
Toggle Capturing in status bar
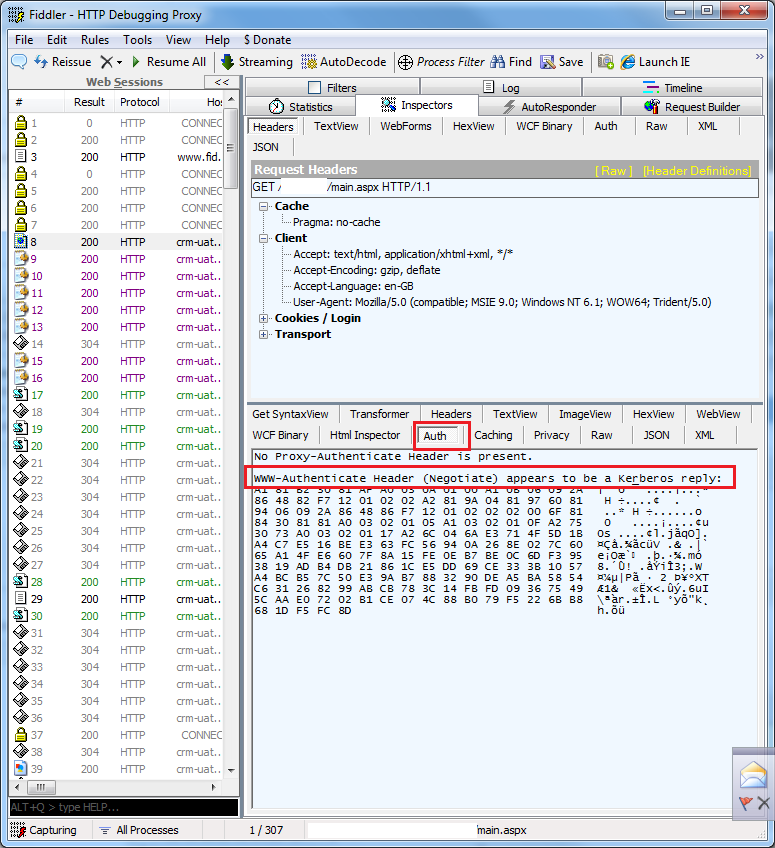pos(44,830)
